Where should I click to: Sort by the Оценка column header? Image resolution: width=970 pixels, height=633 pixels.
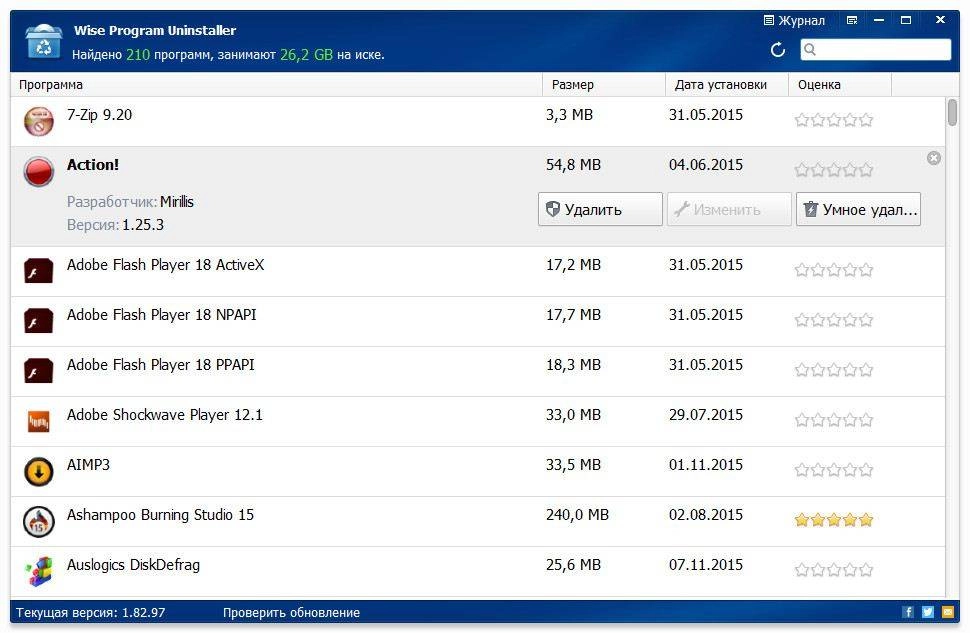(840, 85)
